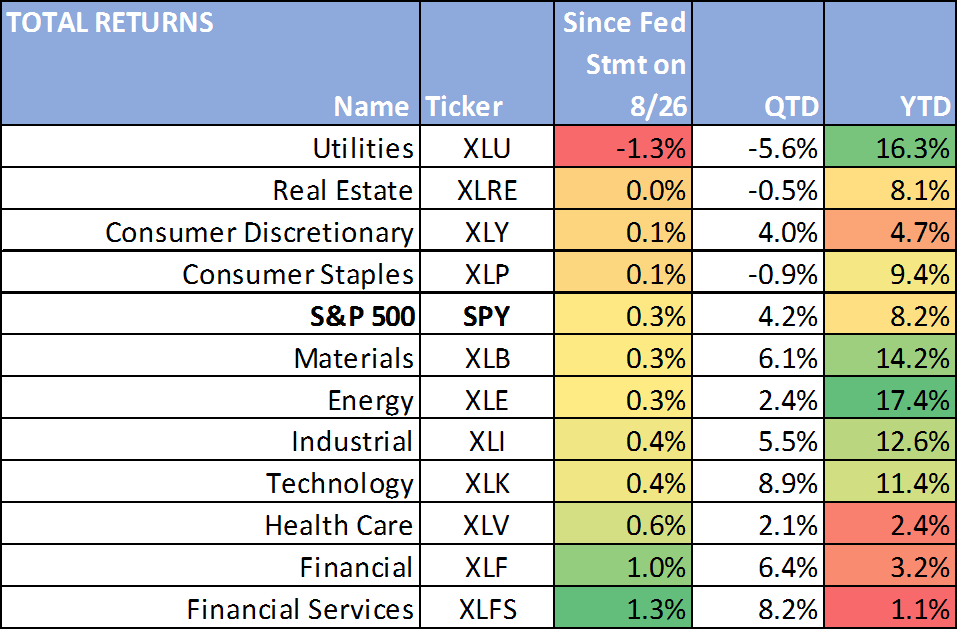The height and width of the screenshot is (630, 958).
Task: Select the TOTAL RETURNS header cell
Action: tap(211, 64)
